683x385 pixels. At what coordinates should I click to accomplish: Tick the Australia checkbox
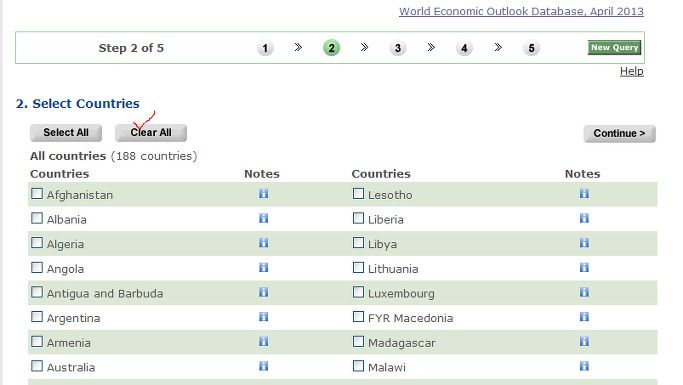pos(37,366)
